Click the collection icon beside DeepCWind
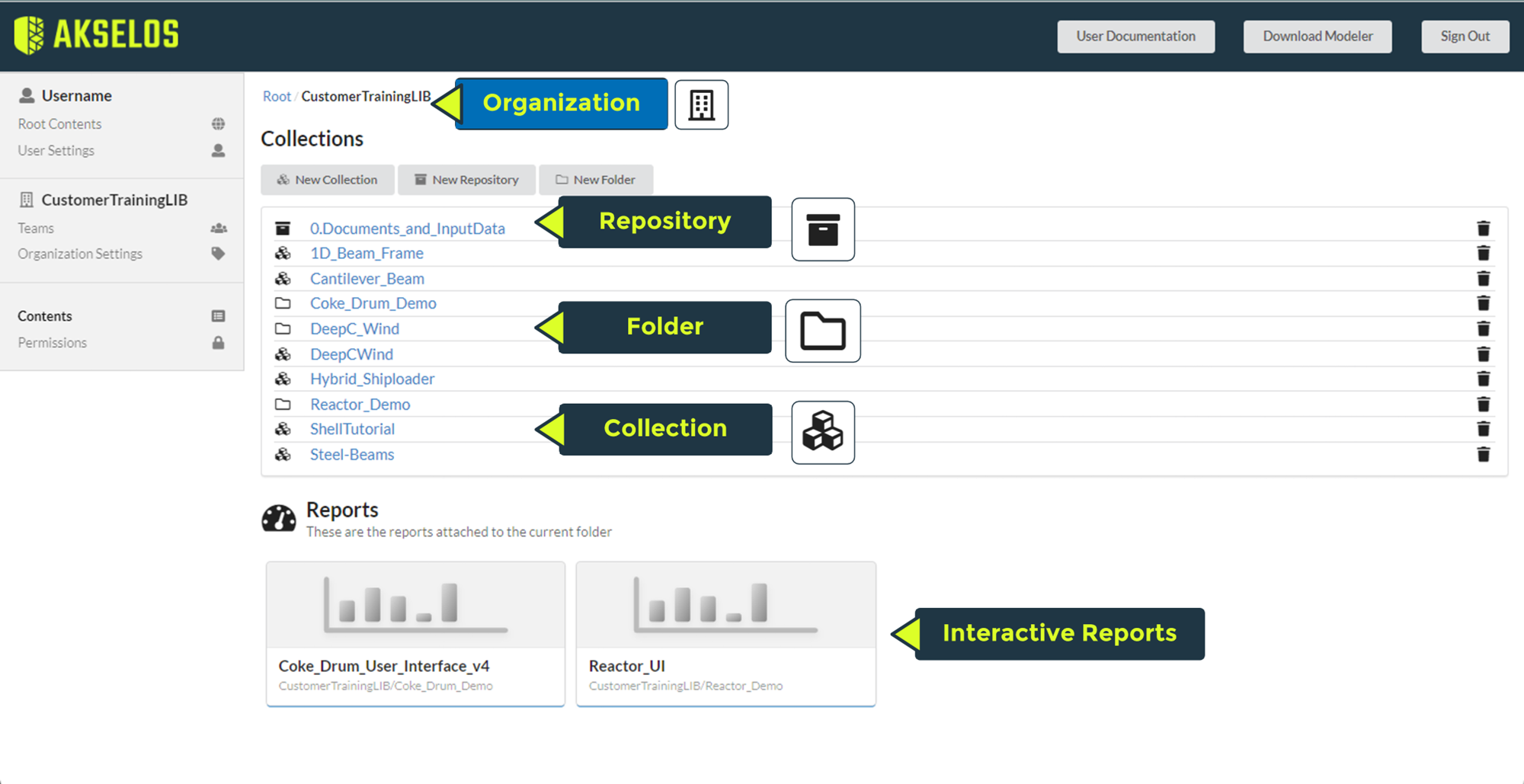 click(x=283, y=354)
